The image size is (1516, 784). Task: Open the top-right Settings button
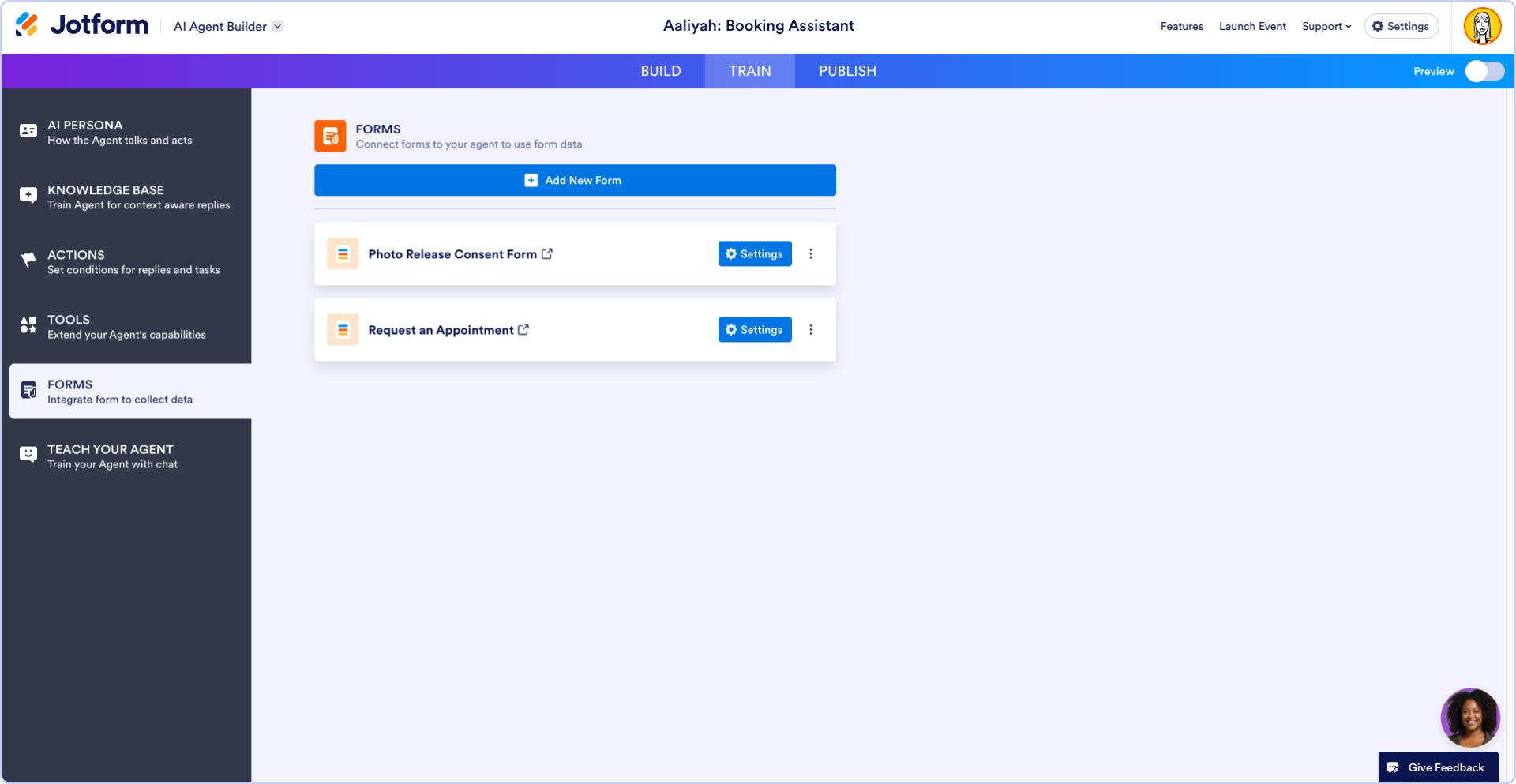tap(1401, 26)
